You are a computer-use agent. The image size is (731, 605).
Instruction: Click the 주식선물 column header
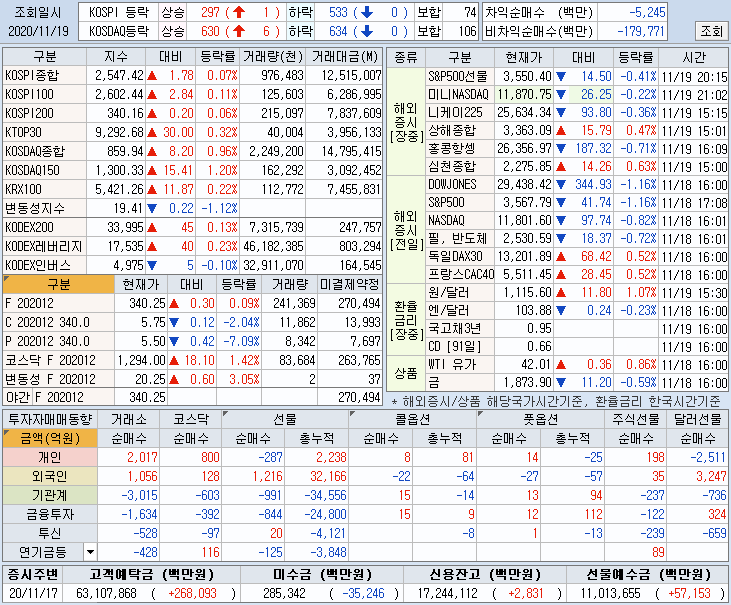(636, 419)
